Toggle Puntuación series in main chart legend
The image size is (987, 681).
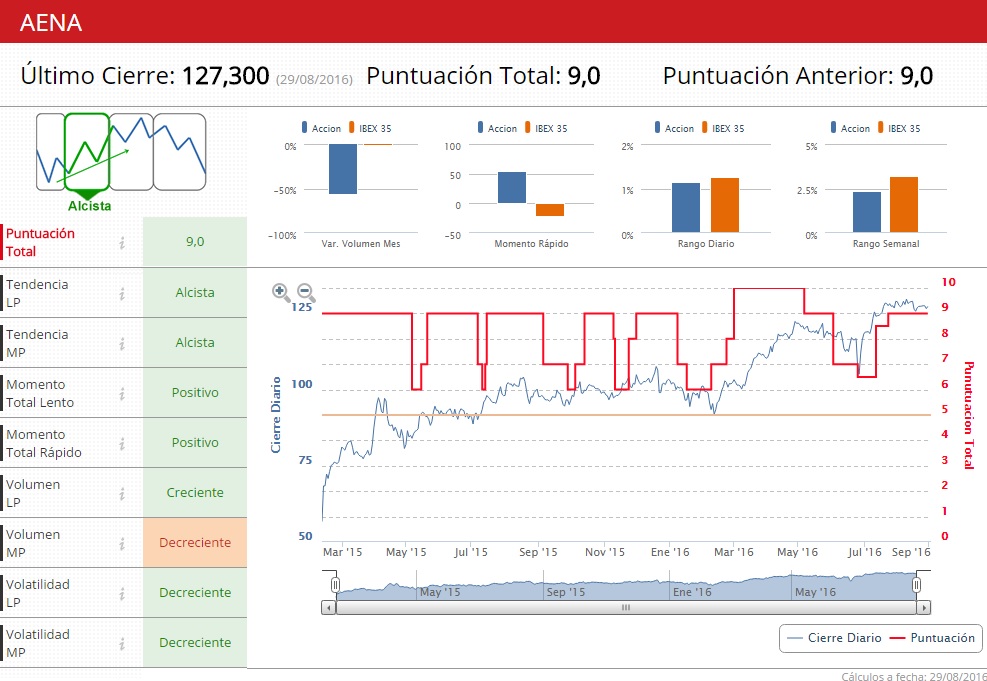click(933, 638)
